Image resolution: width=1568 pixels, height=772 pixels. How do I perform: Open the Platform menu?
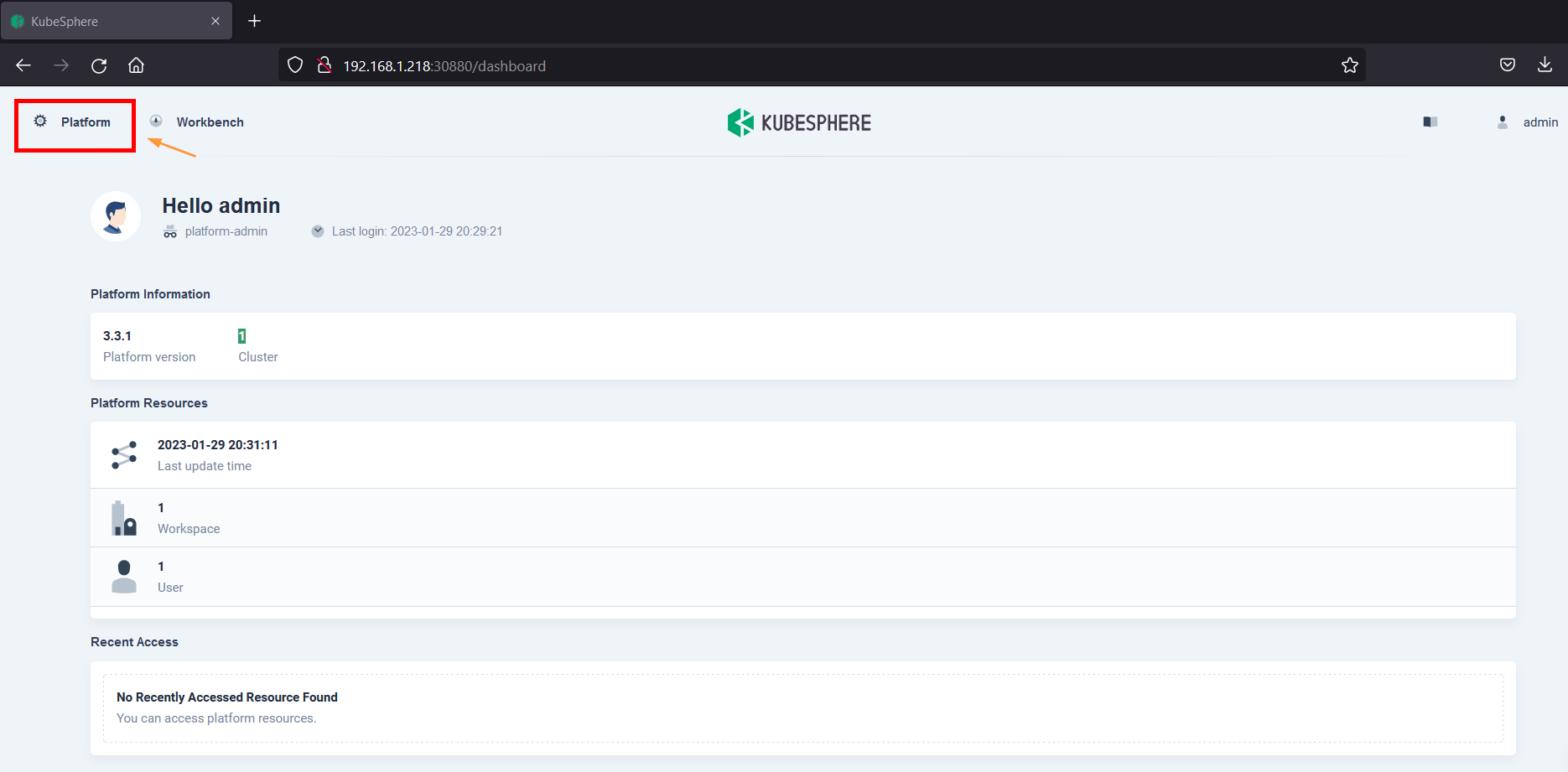click(75, 122)
